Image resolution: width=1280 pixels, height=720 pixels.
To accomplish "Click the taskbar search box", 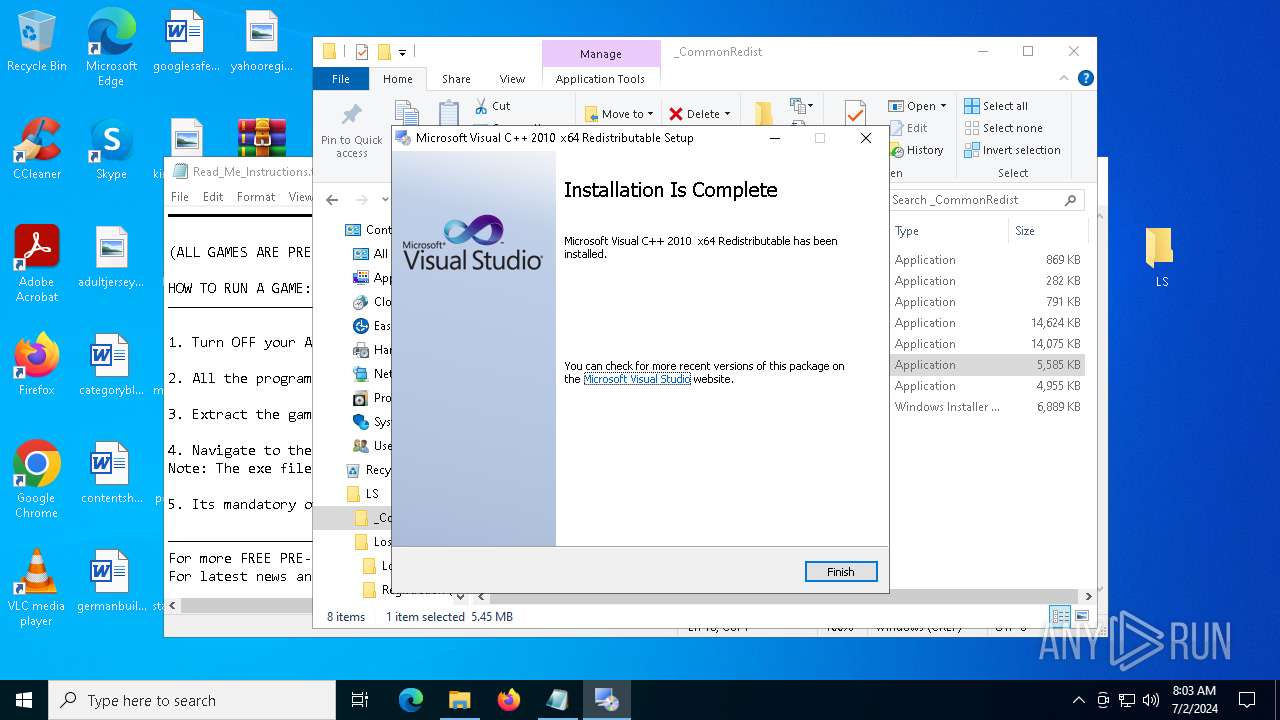I will 192,700.
